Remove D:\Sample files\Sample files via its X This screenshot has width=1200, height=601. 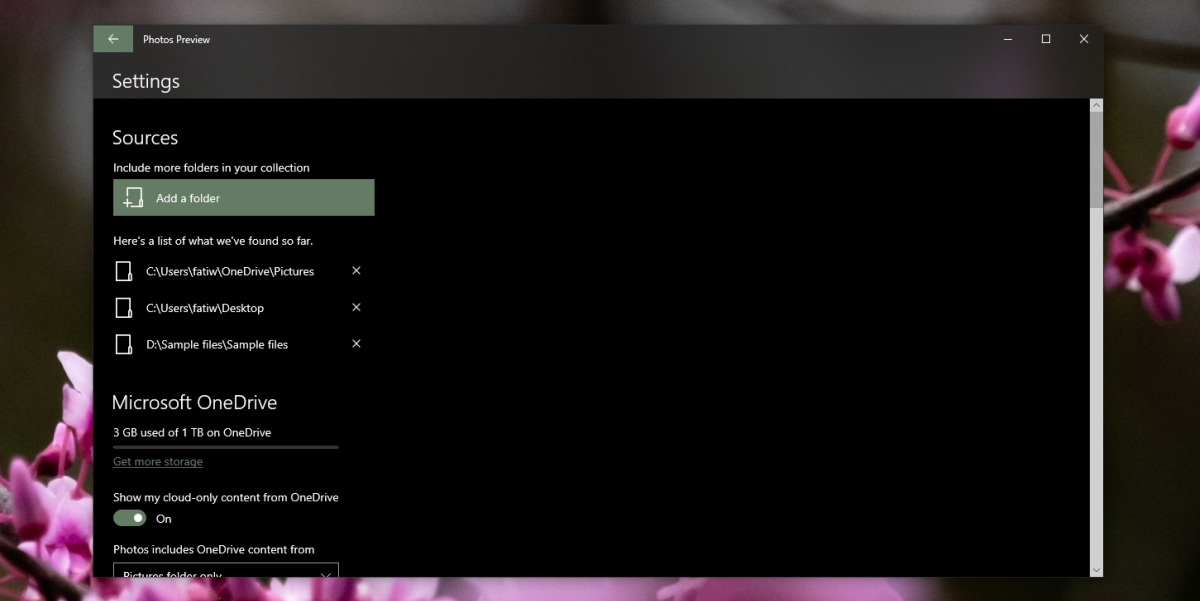(x=356, y=344)
